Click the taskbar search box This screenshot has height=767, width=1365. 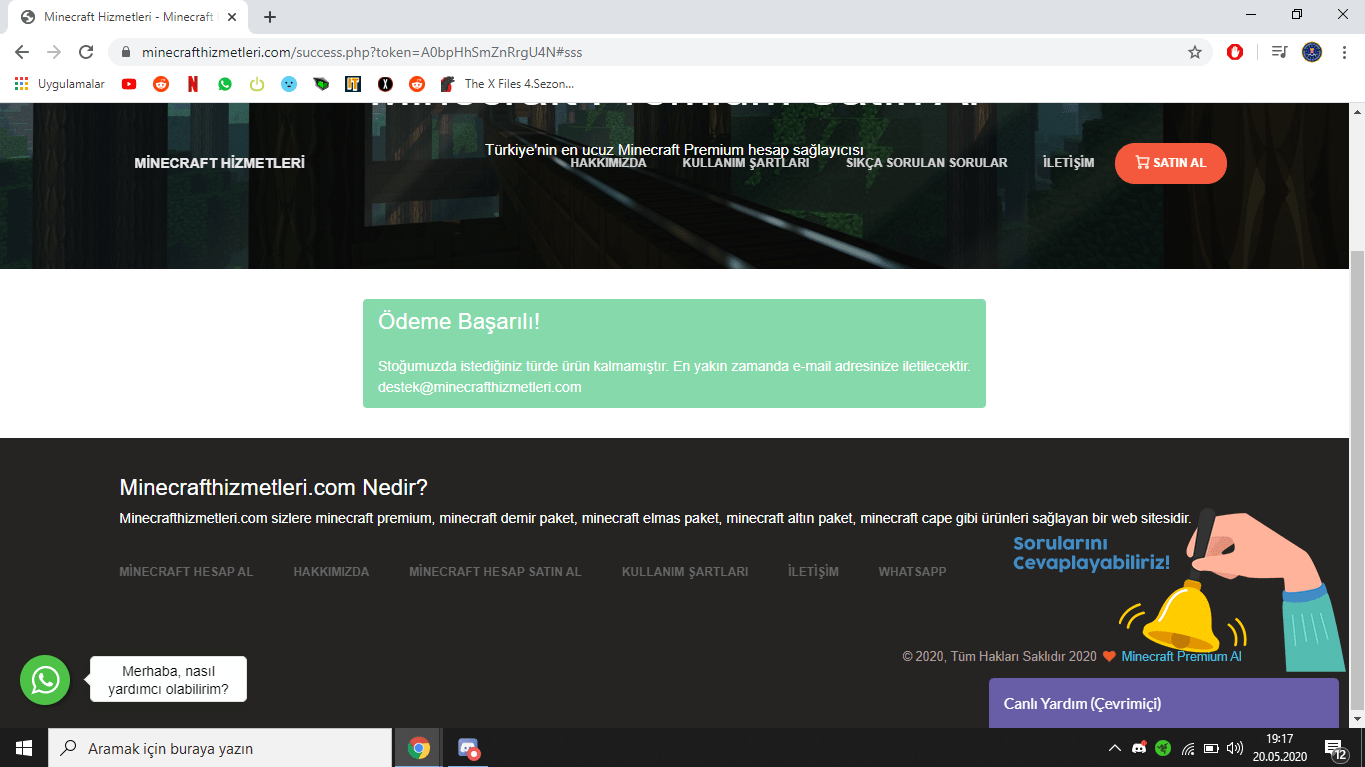220,748
